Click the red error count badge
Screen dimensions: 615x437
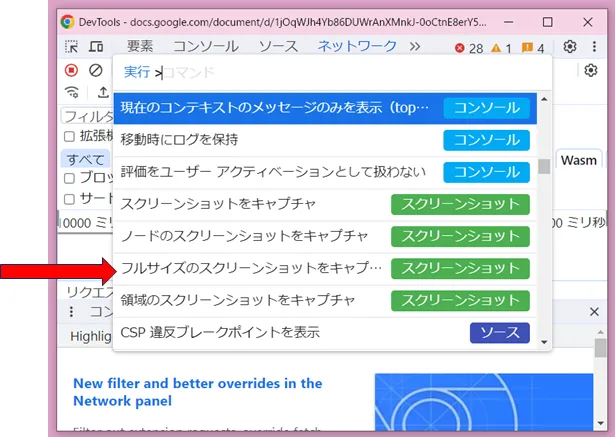[468, 47]
